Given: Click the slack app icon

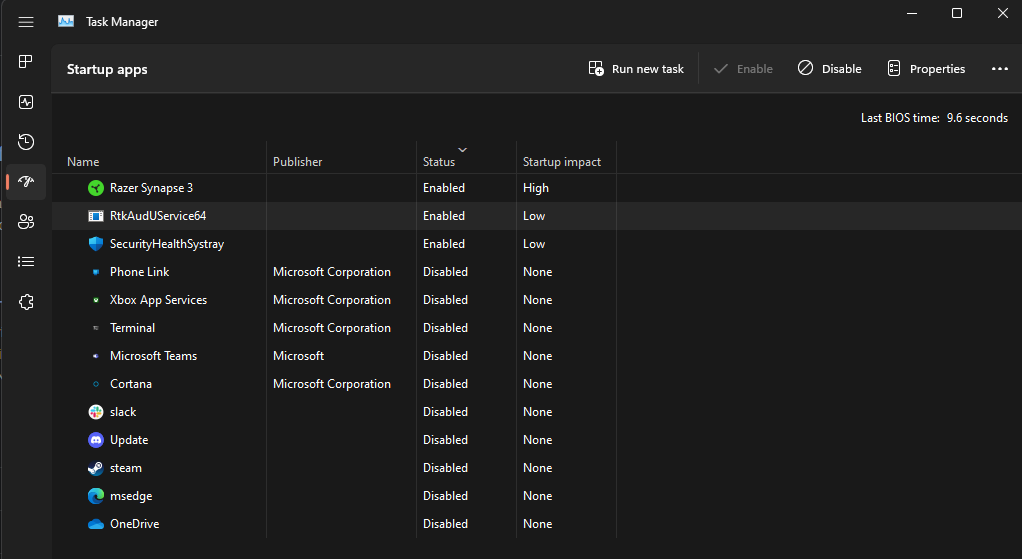Looking at the screenshot, I should pos(96,412).
